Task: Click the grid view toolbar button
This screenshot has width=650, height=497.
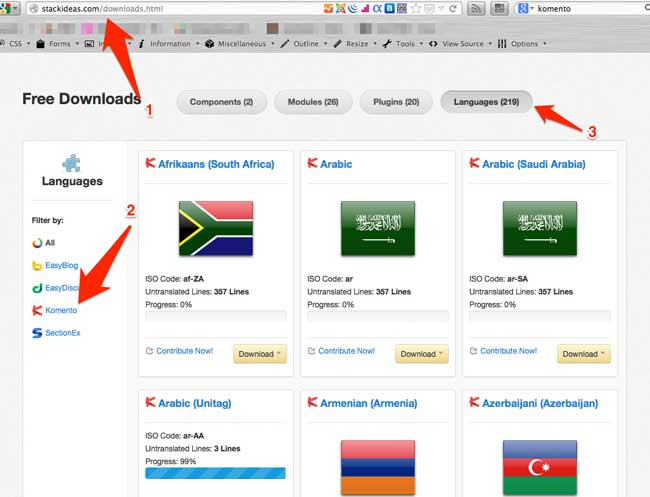Action: pyautogui.click(x=500, y=8)
